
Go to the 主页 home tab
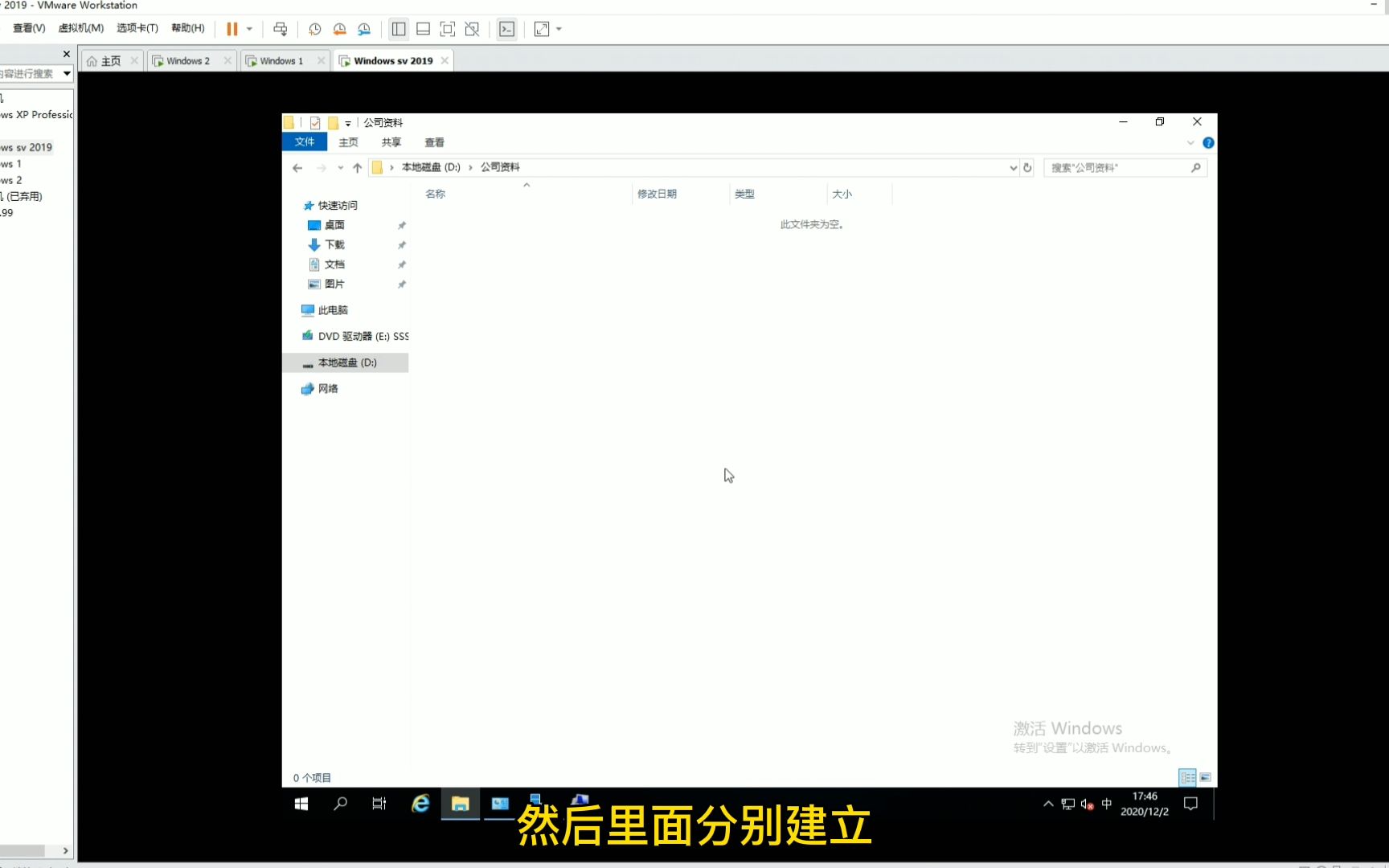coord(111,61)
